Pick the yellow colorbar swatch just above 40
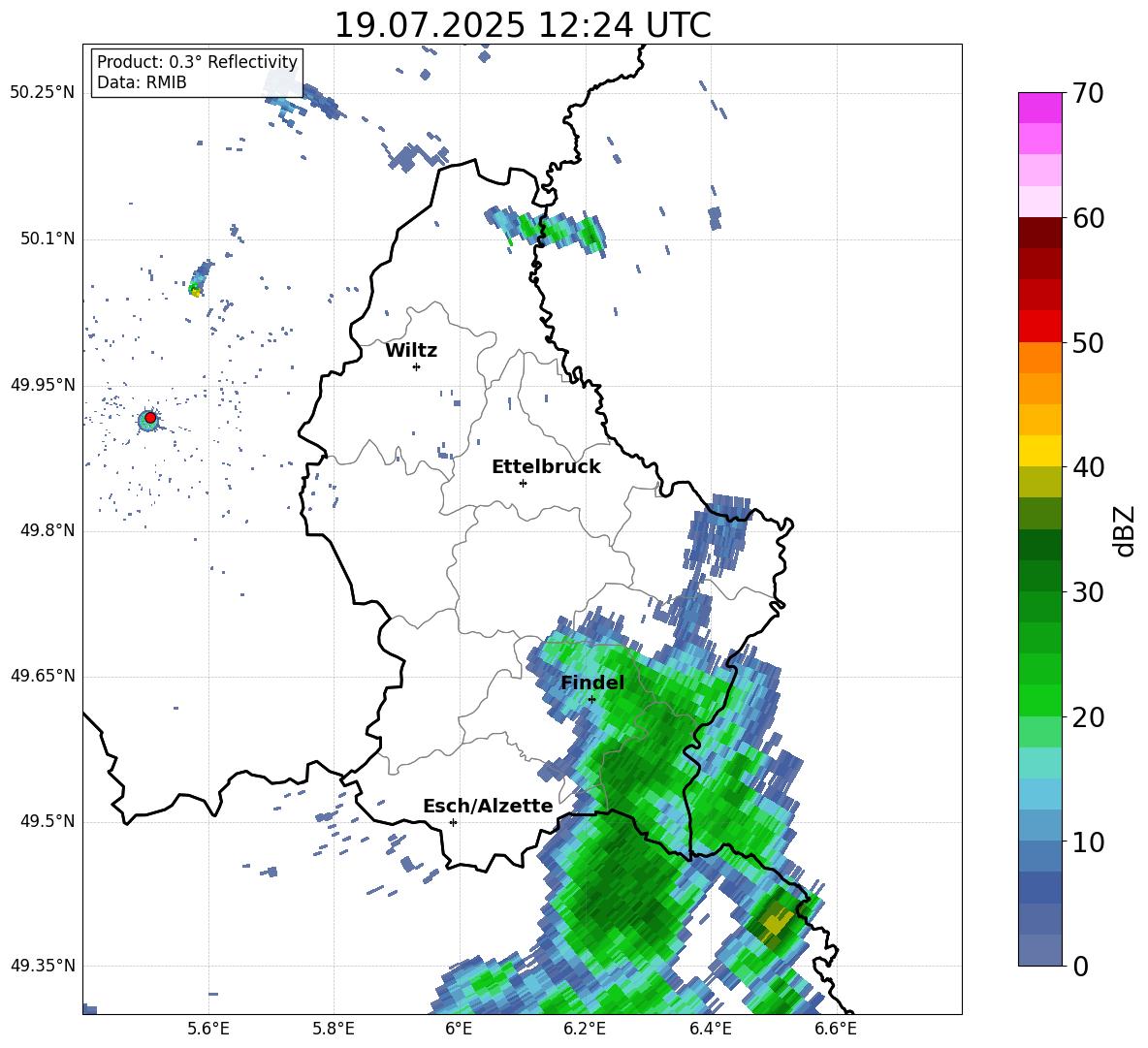Image resolution: width=1148 pixels, height=1048 pixels. click(x=1039, y=451)
